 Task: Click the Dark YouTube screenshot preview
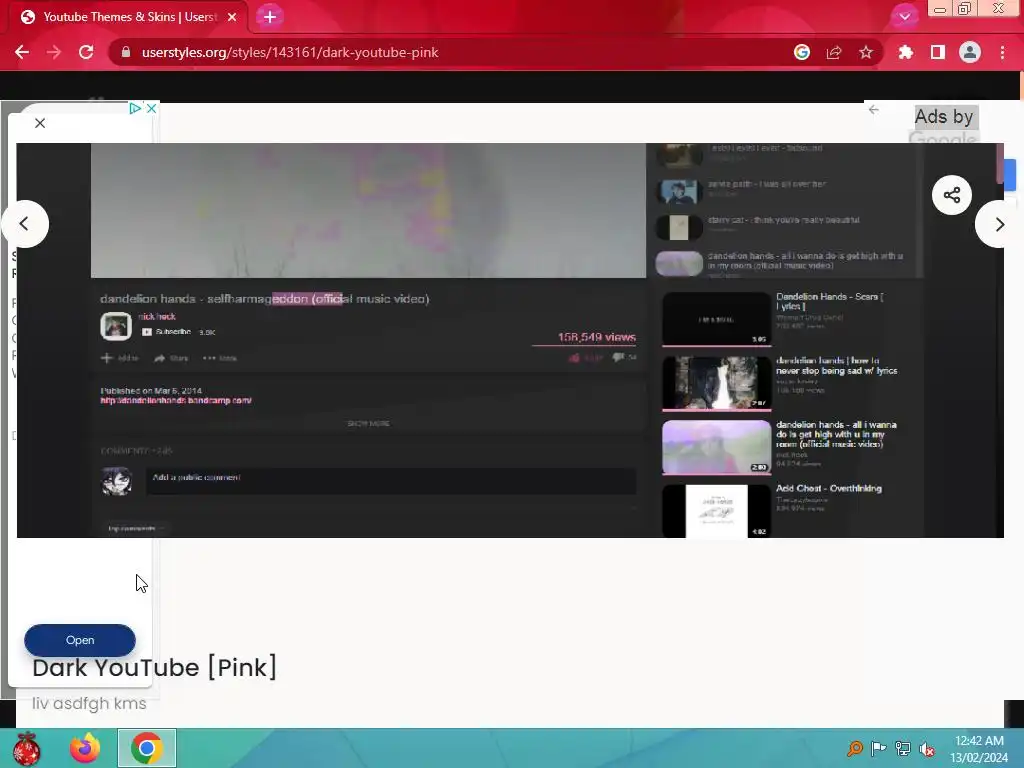coord(510,340)
